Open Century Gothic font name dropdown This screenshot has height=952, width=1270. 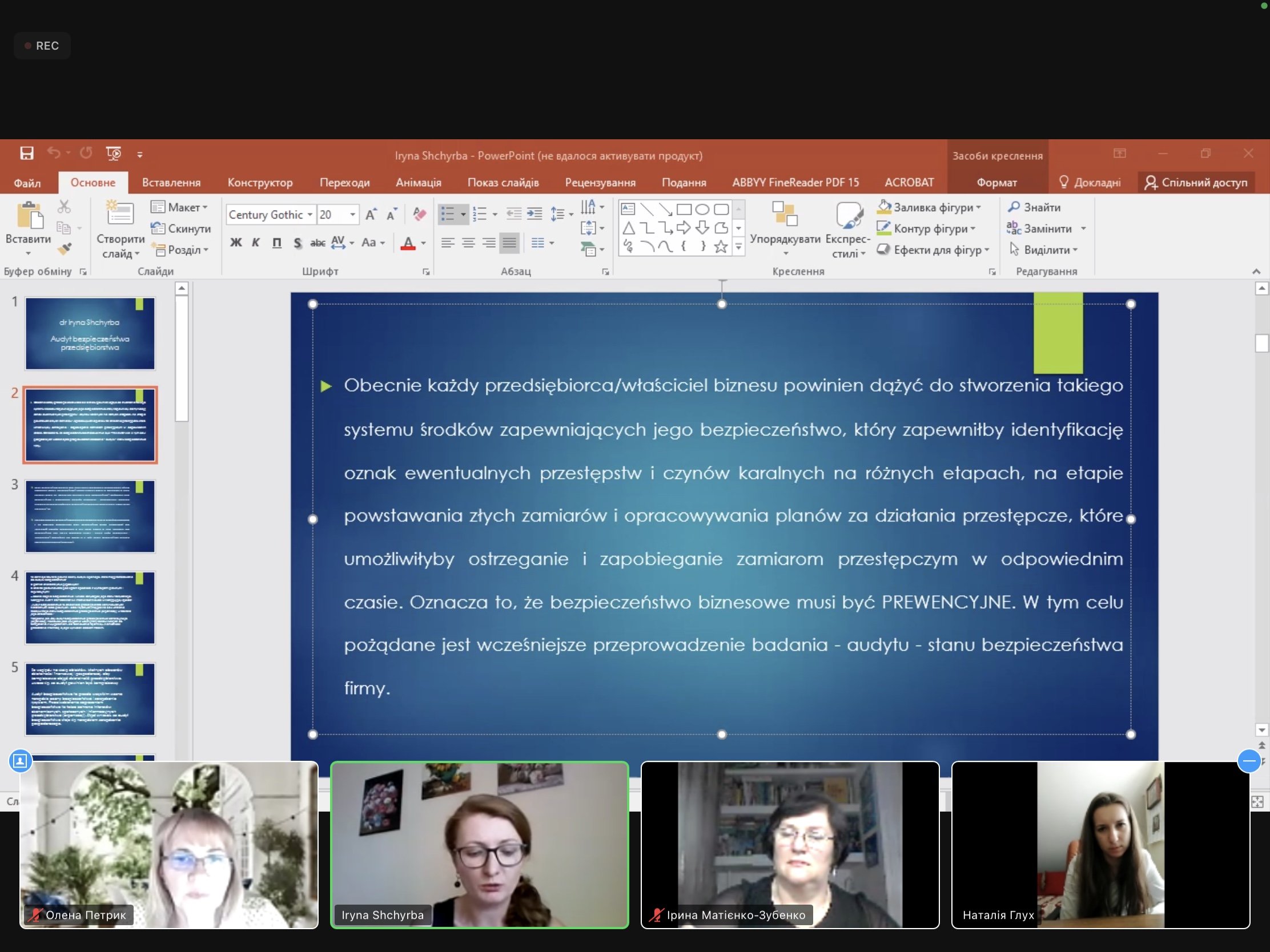(310, 215)
